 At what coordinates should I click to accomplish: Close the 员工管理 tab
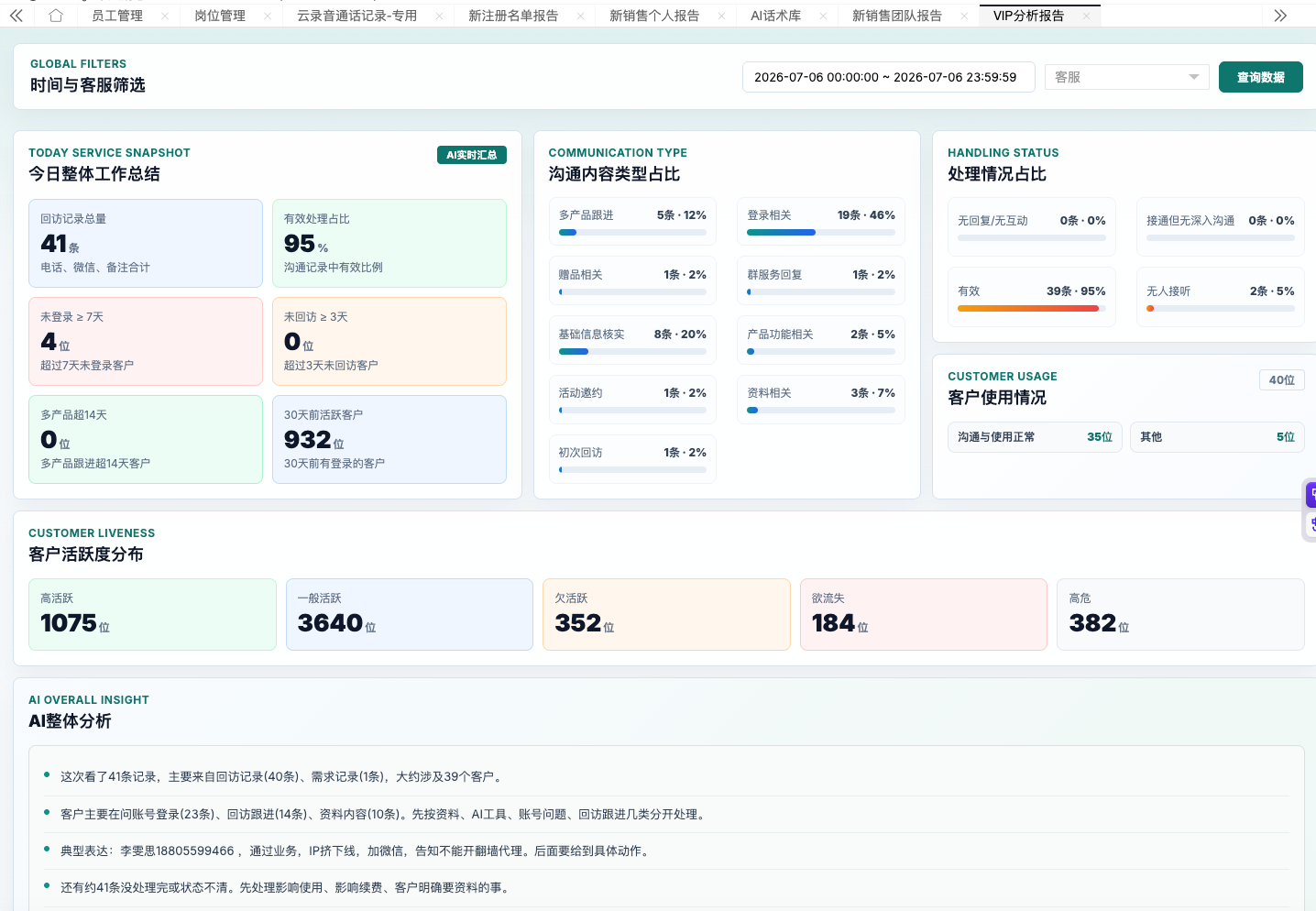pyautogui.click(x=165, y=16)
